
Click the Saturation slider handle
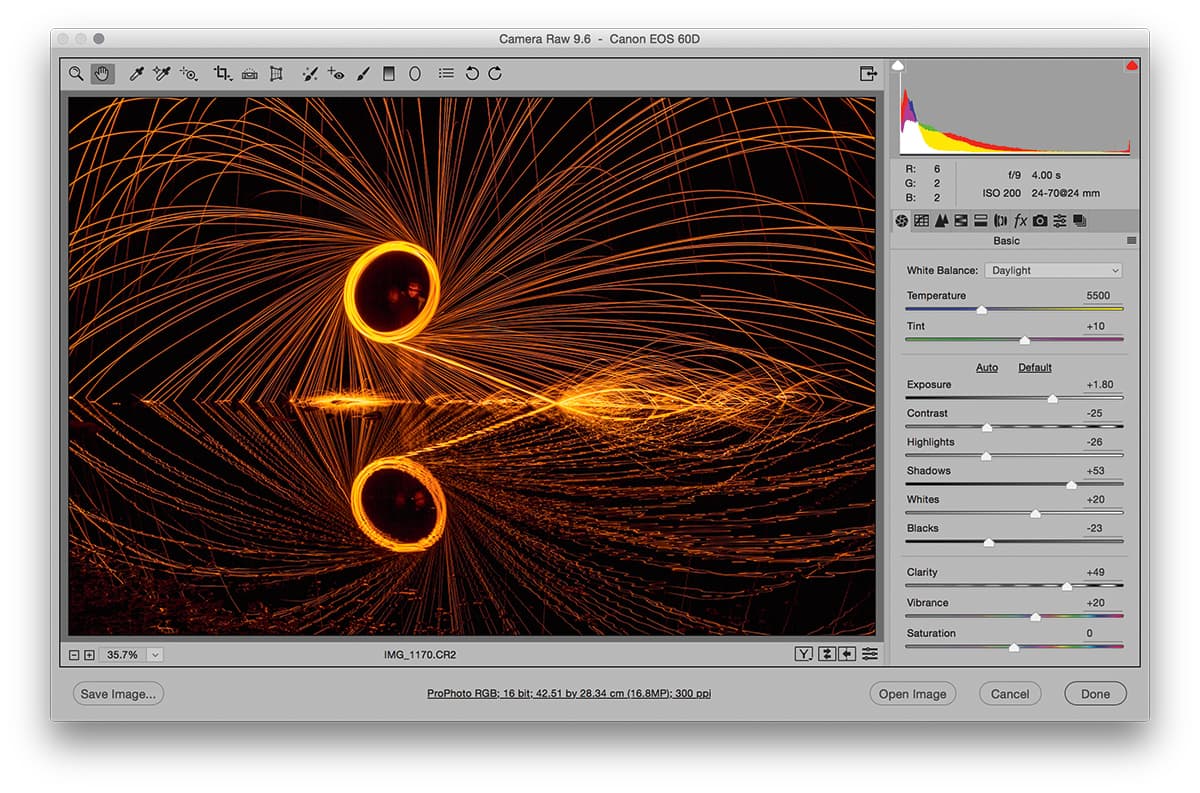pyautogui.click(x=1014, y=647)
